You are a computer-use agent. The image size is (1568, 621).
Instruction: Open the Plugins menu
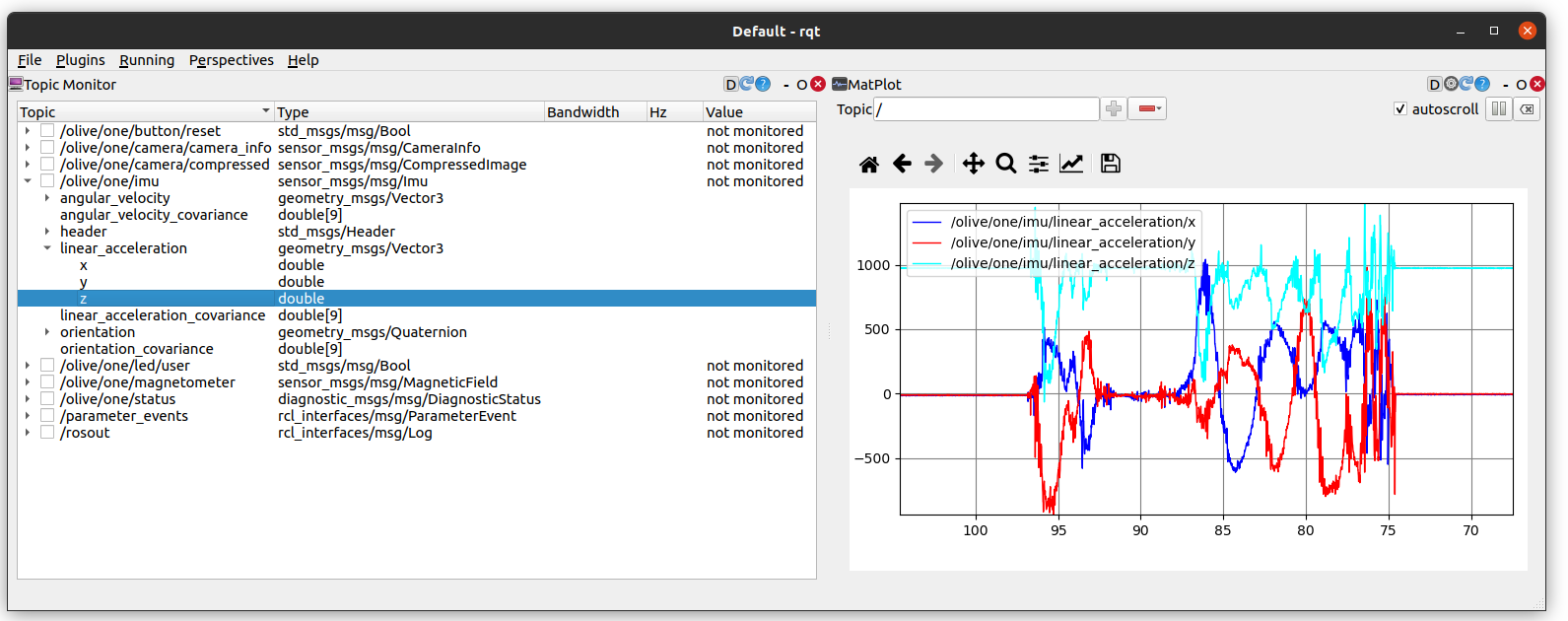(x=80, y=60)
